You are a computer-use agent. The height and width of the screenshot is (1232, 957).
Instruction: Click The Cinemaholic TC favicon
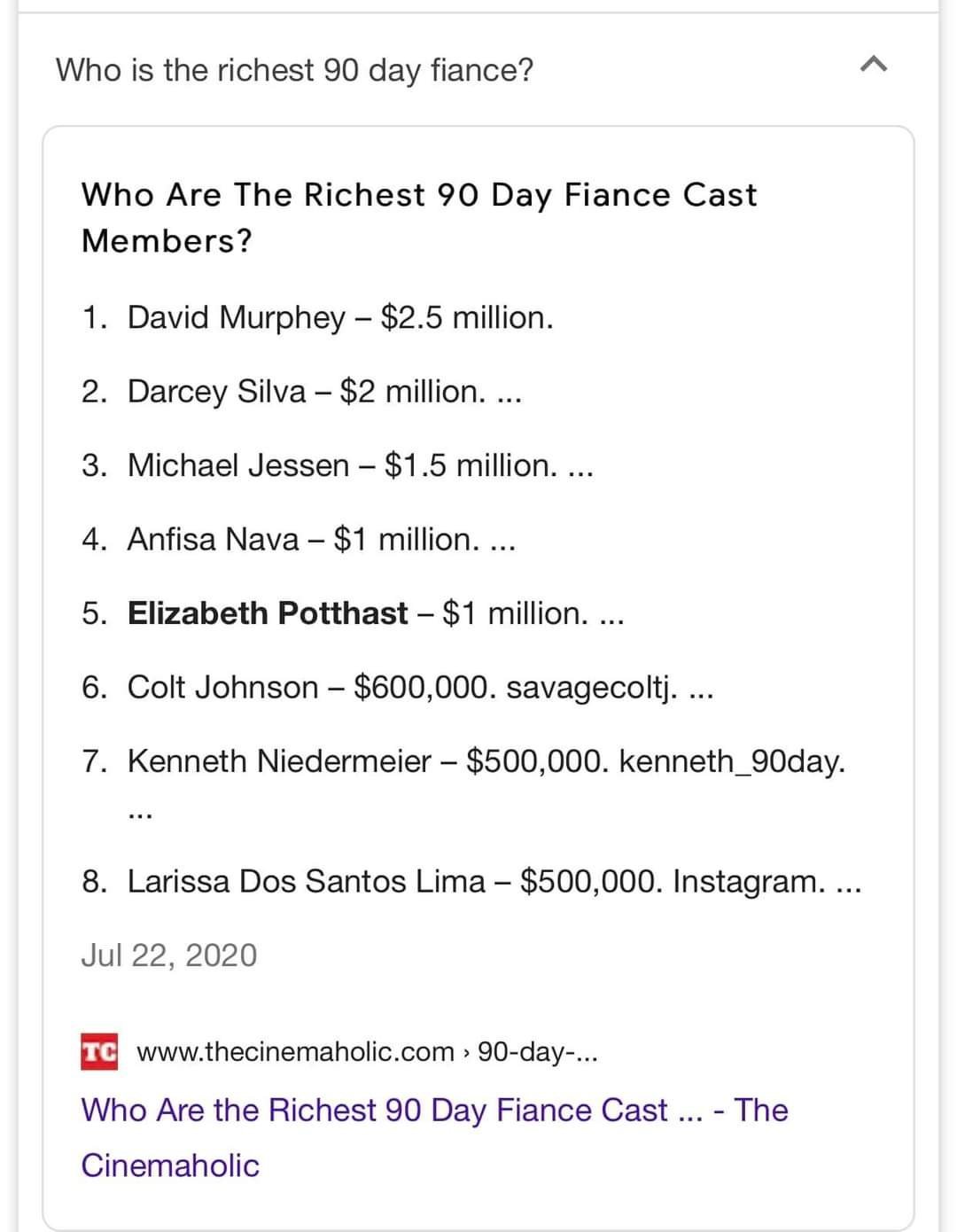pyautogui.click(x=99, y=1052)
